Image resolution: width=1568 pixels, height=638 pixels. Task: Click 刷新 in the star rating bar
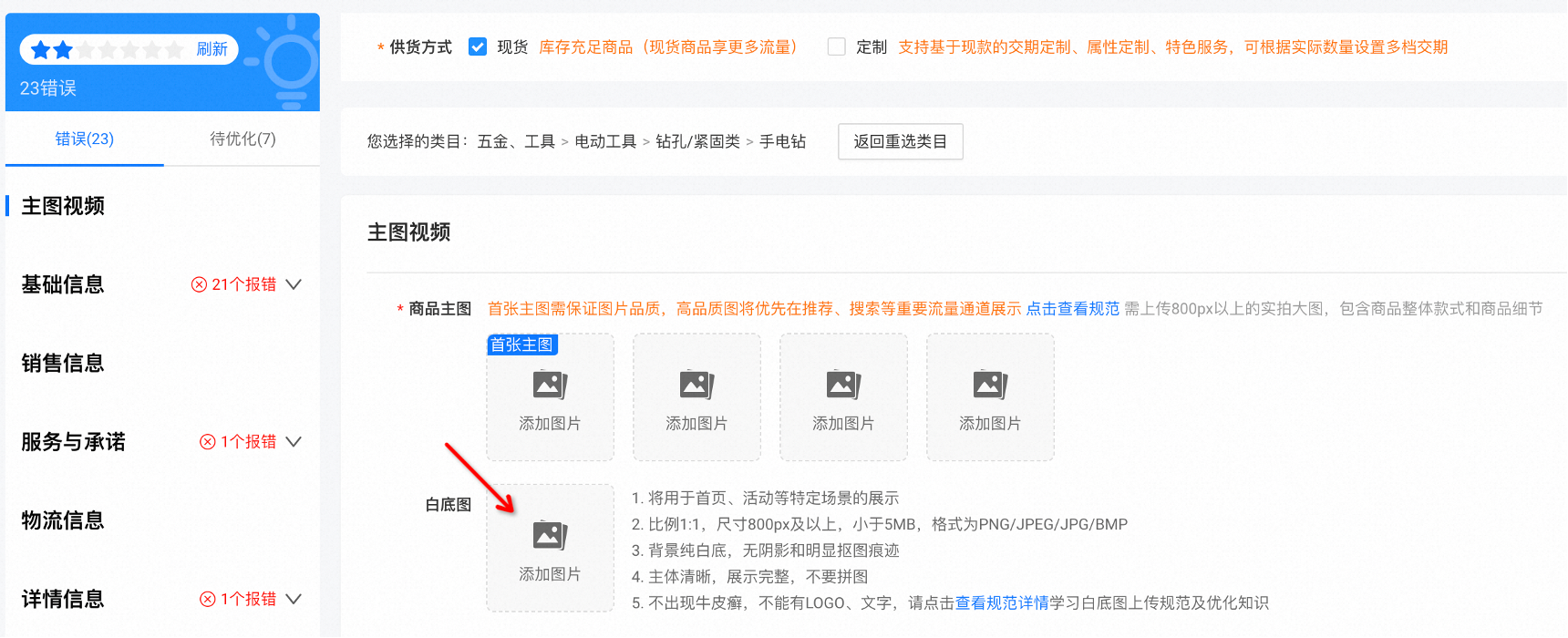pyautogui.click(x=211, y=49)
